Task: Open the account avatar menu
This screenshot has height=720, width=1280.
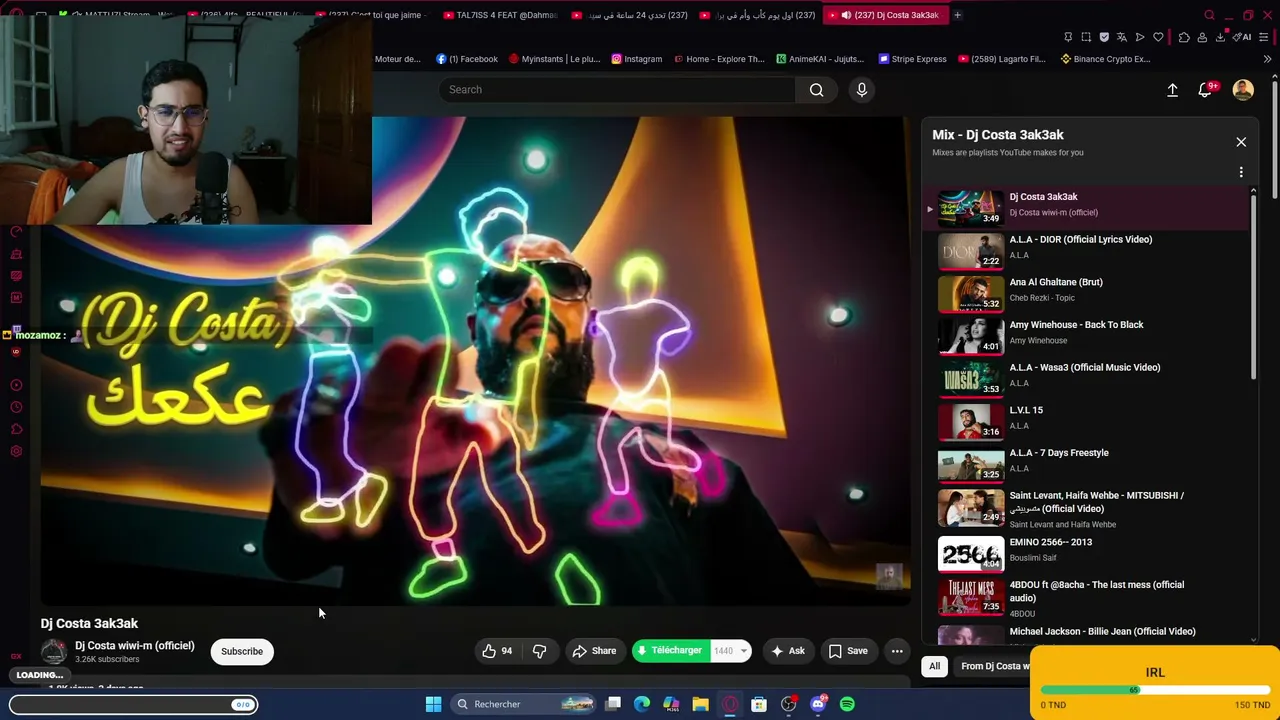Action: [x=1243, y=90]
